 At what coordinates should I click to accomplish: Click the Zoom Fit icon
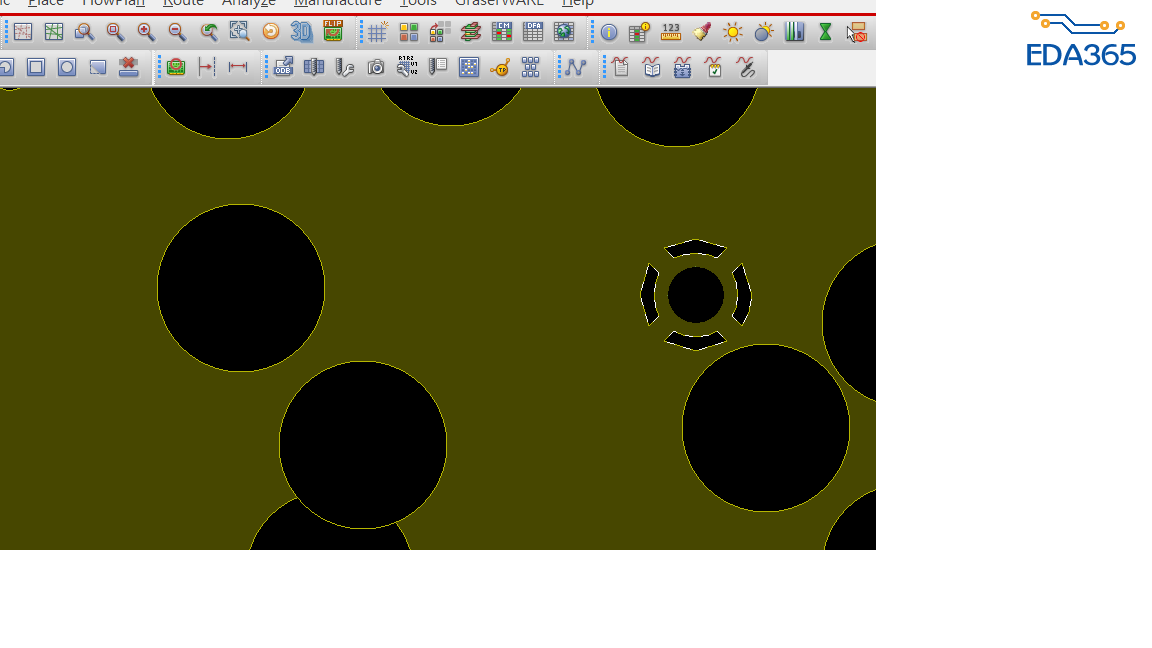pyautogui.click(x=115, y=32)
